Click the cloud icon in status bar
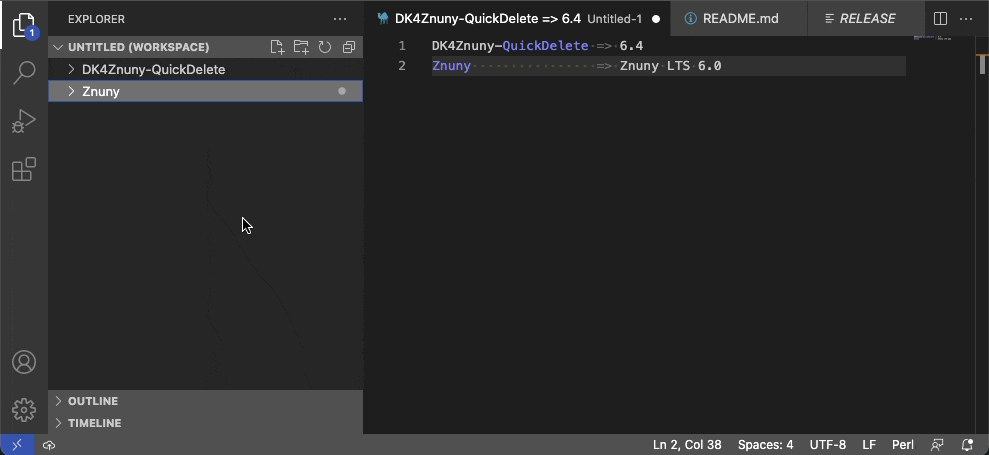This screenshot has width=989, height=455. coord(49,445)
